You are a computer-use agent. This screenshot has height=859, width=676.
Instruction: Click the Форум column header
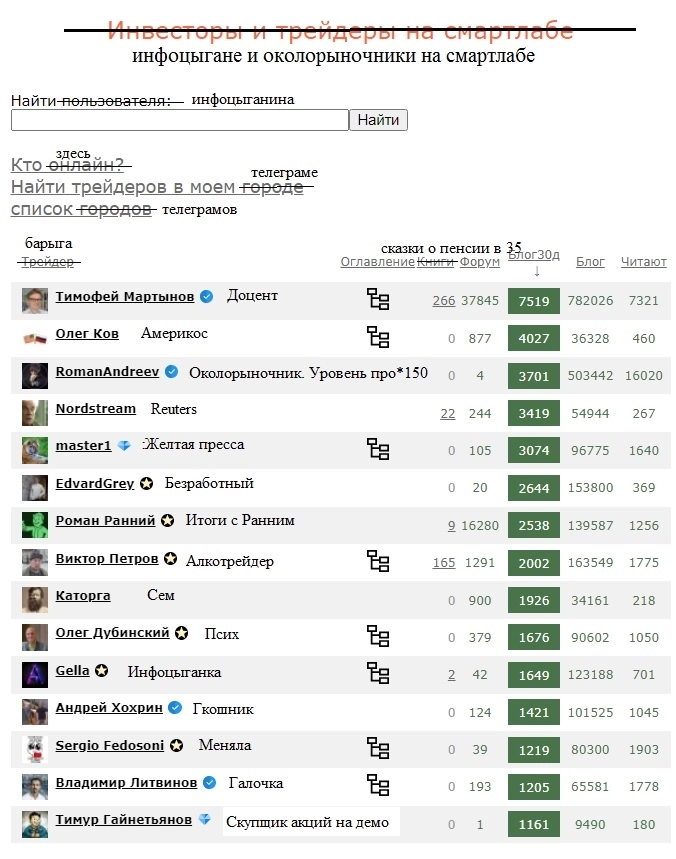point(480,262)
